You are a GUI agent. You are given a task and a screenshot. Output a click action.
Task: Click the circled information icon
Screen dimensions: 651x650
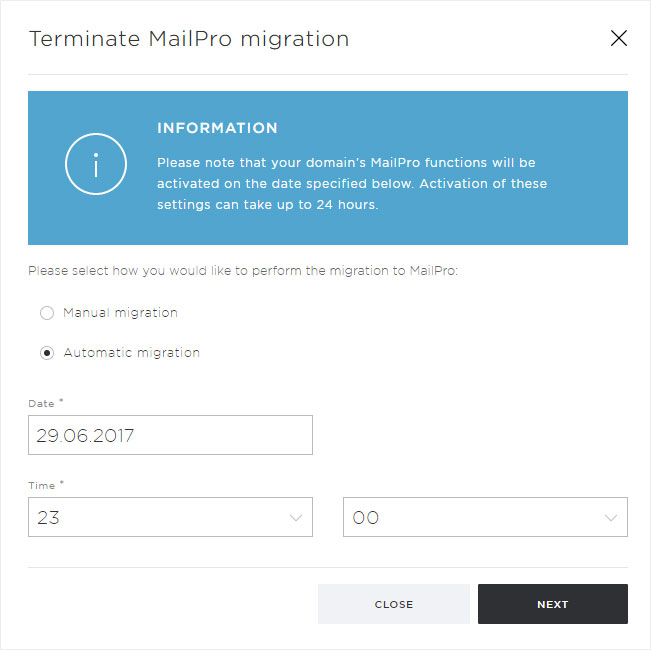pos(96,164)
